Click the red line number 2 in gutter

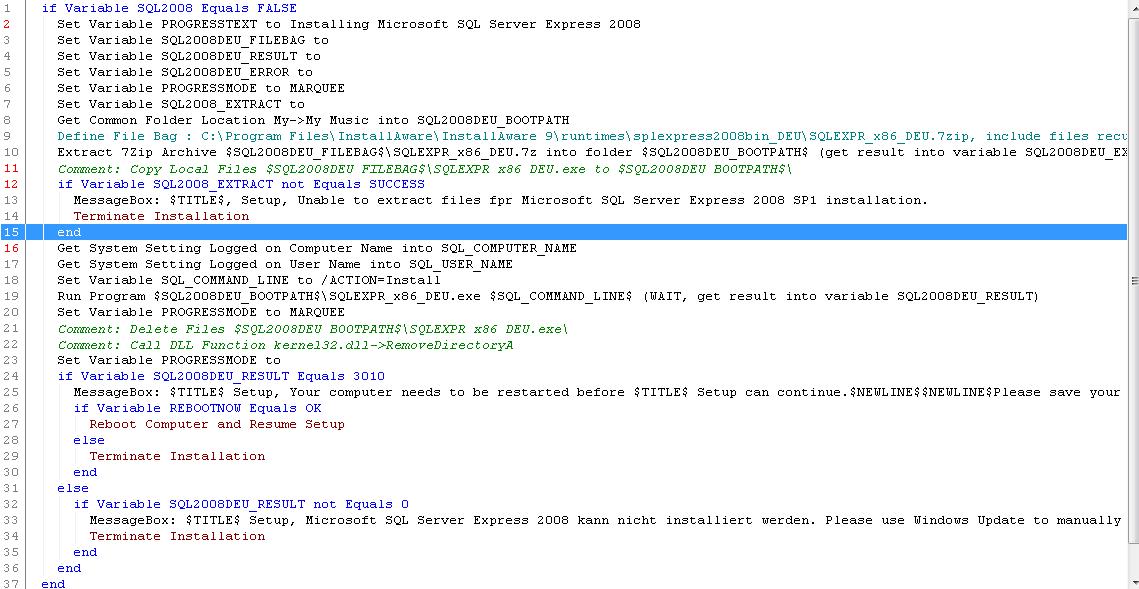[7, 24]
